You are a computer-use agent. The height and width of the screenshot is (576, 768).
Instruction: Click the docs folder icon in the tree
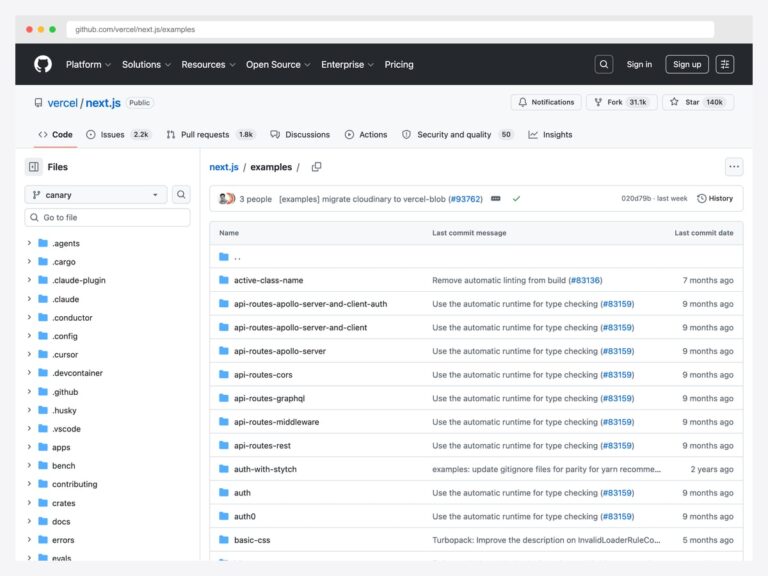tap(43, 521)
